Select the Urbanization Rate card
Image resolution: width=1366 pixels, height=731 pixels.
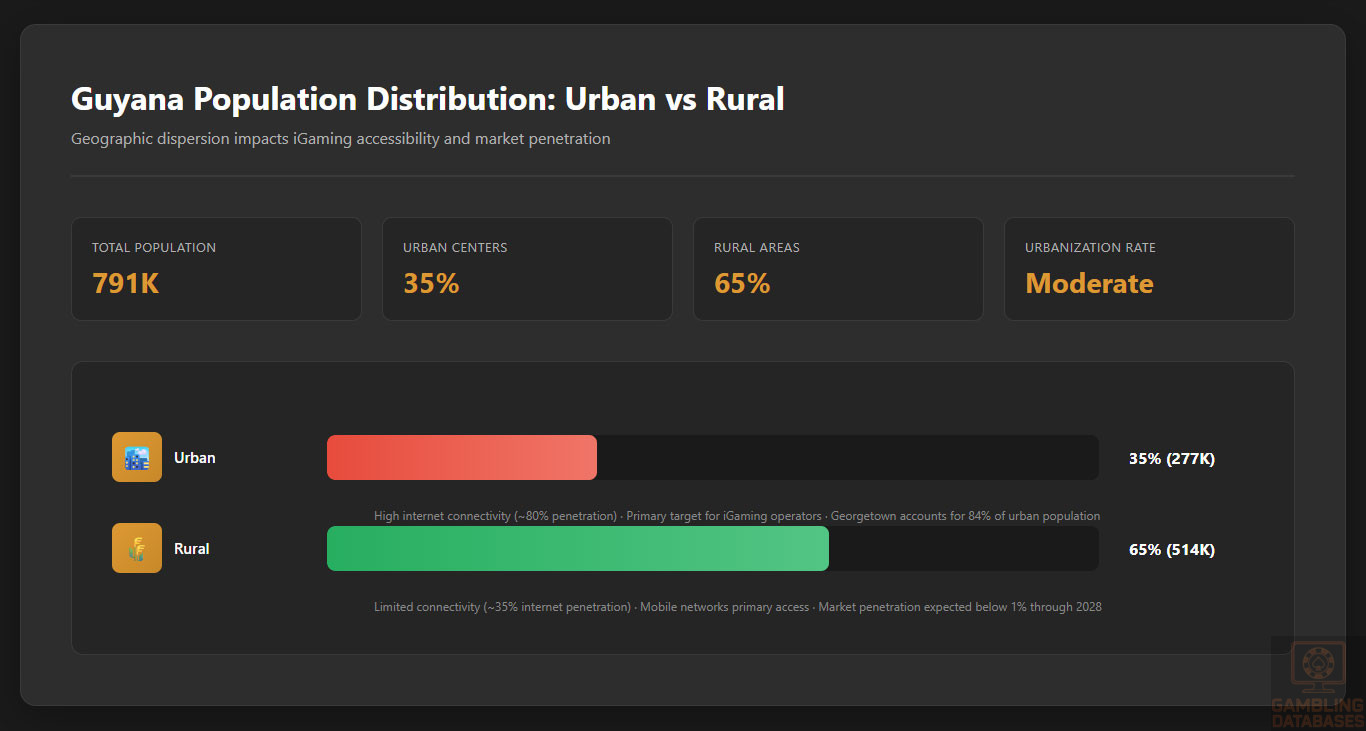point(1149,269)
